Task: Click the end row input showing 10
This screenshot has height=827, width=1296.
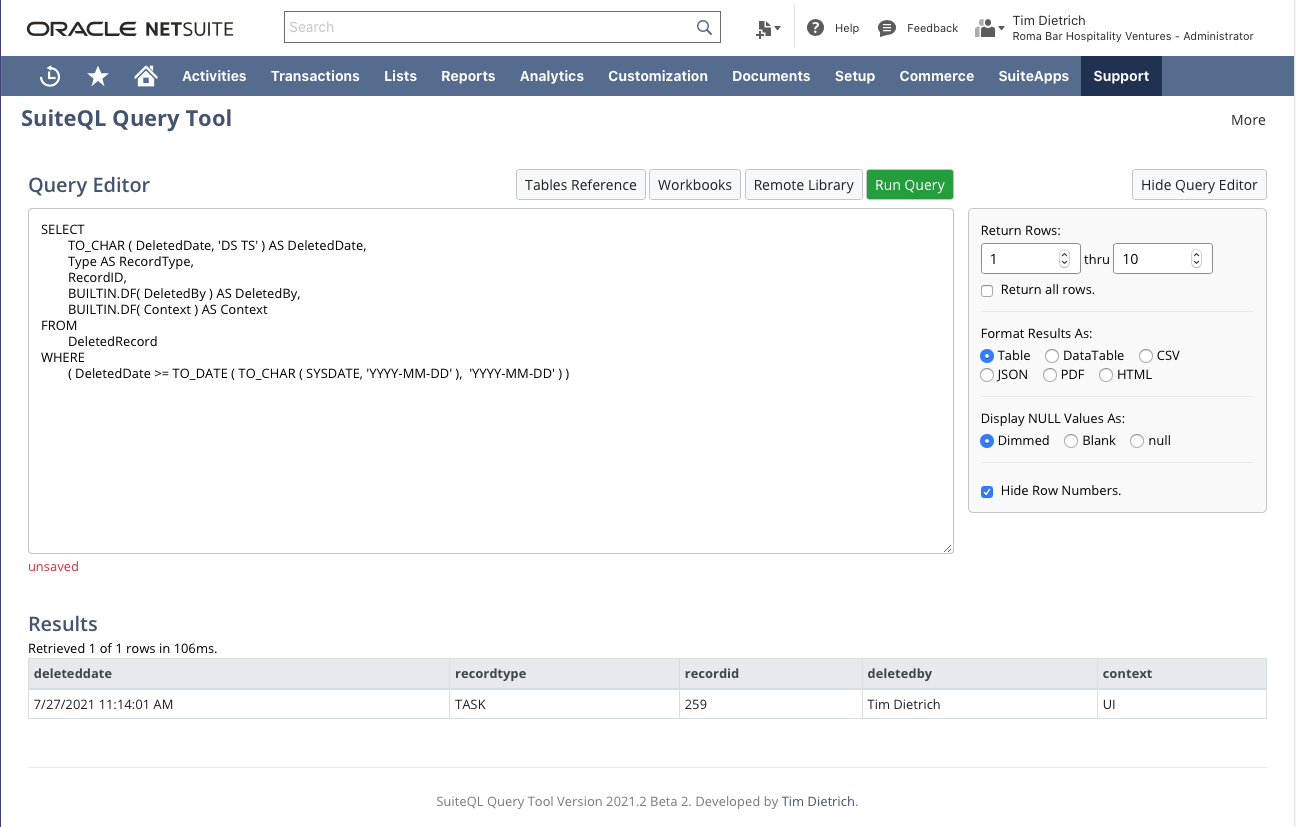Action: tap(1162, 259)
